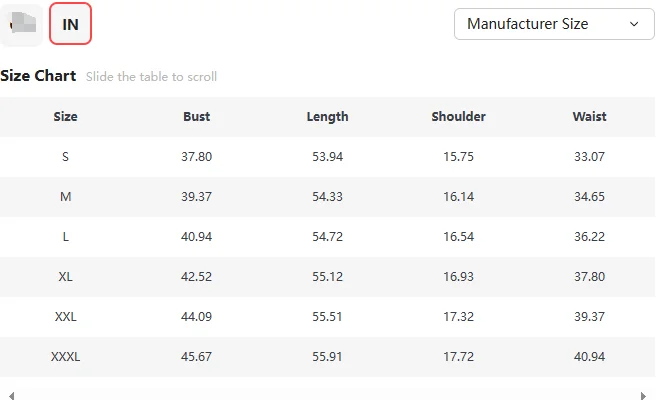The image size is (660, 400).
Task: Click the right scroll arrow below table
Action: click(x=643, y=395)
